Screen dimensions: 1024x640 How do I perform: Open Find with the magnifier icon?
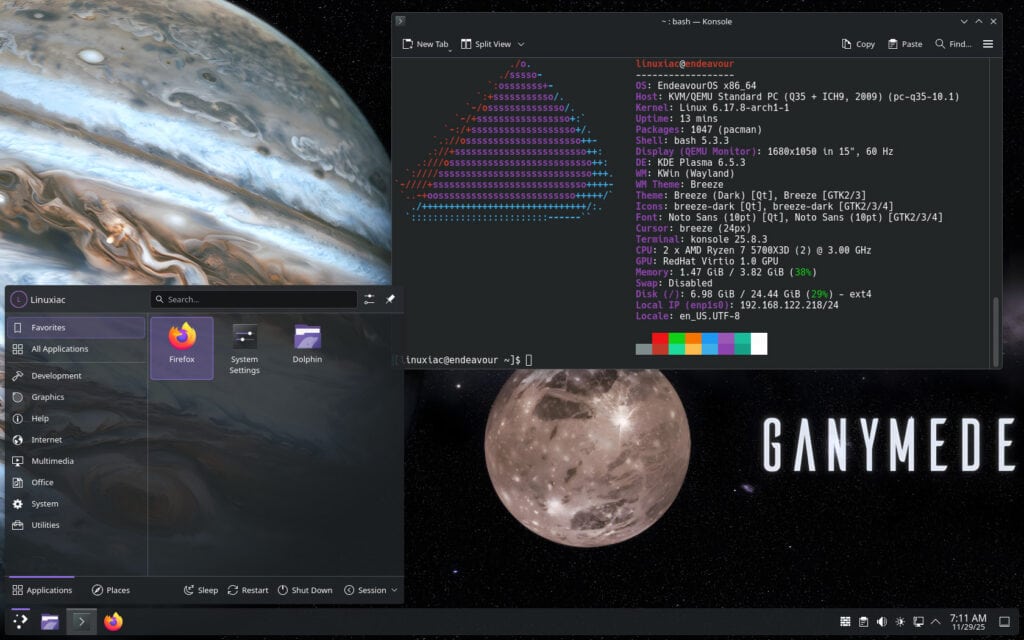(x=940, y=44)
